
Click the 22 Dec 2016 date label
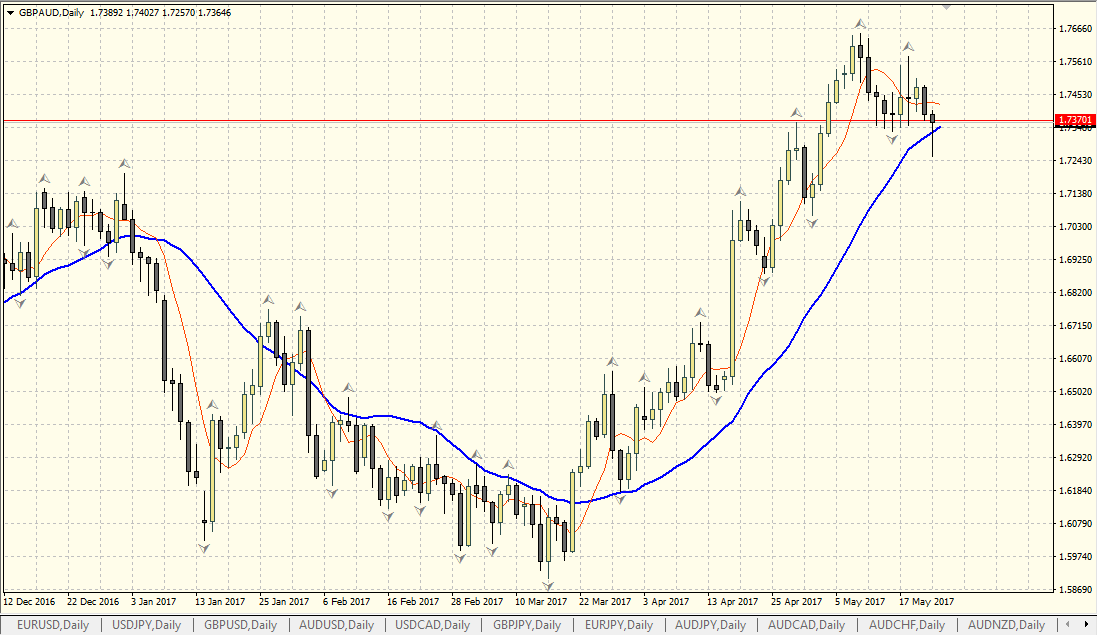pyautogui.click(x=93, y=601)
